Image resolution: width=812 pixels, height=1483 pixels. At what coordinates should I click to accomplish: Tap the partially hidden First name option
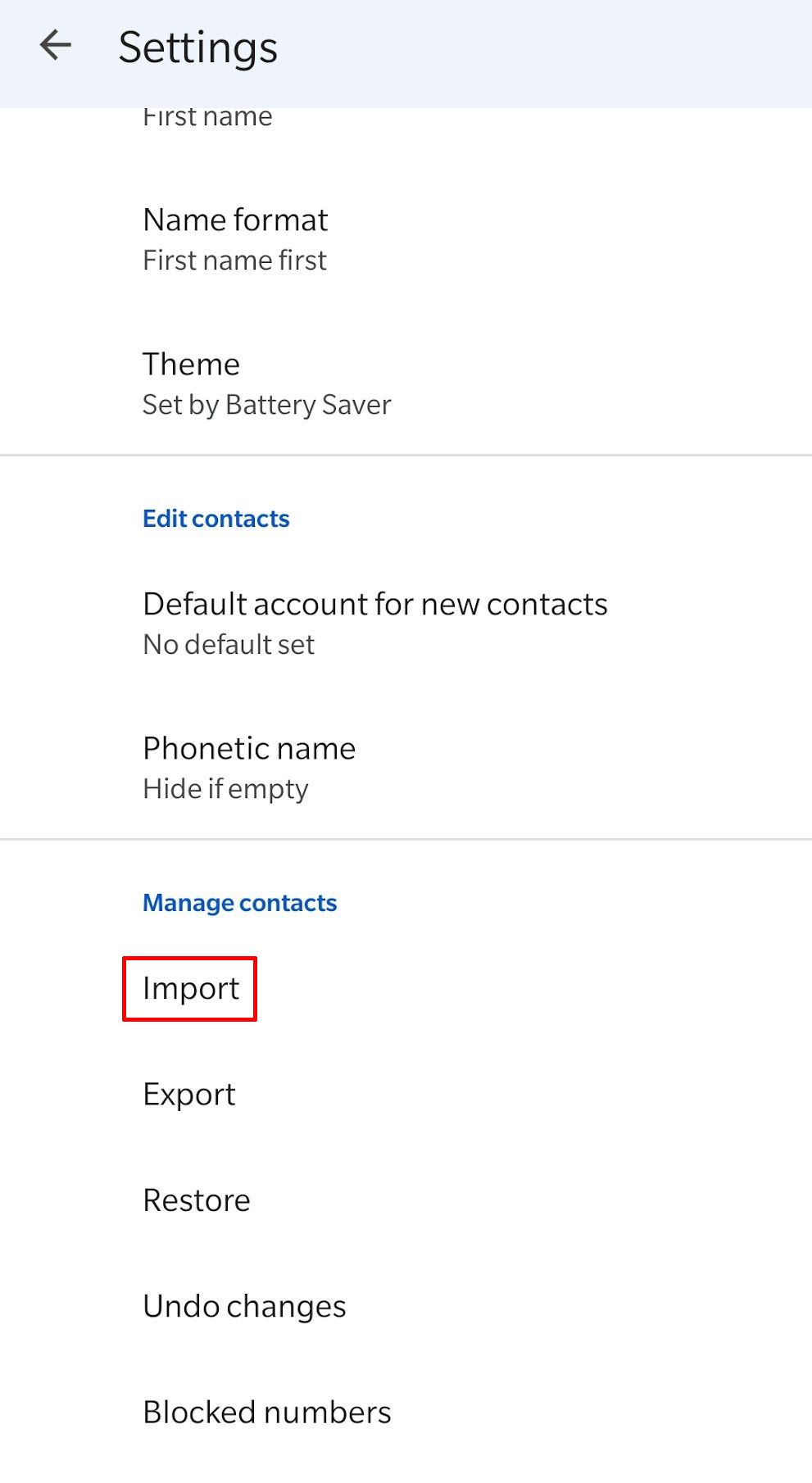pyautogui.click(x=207, y=118)
